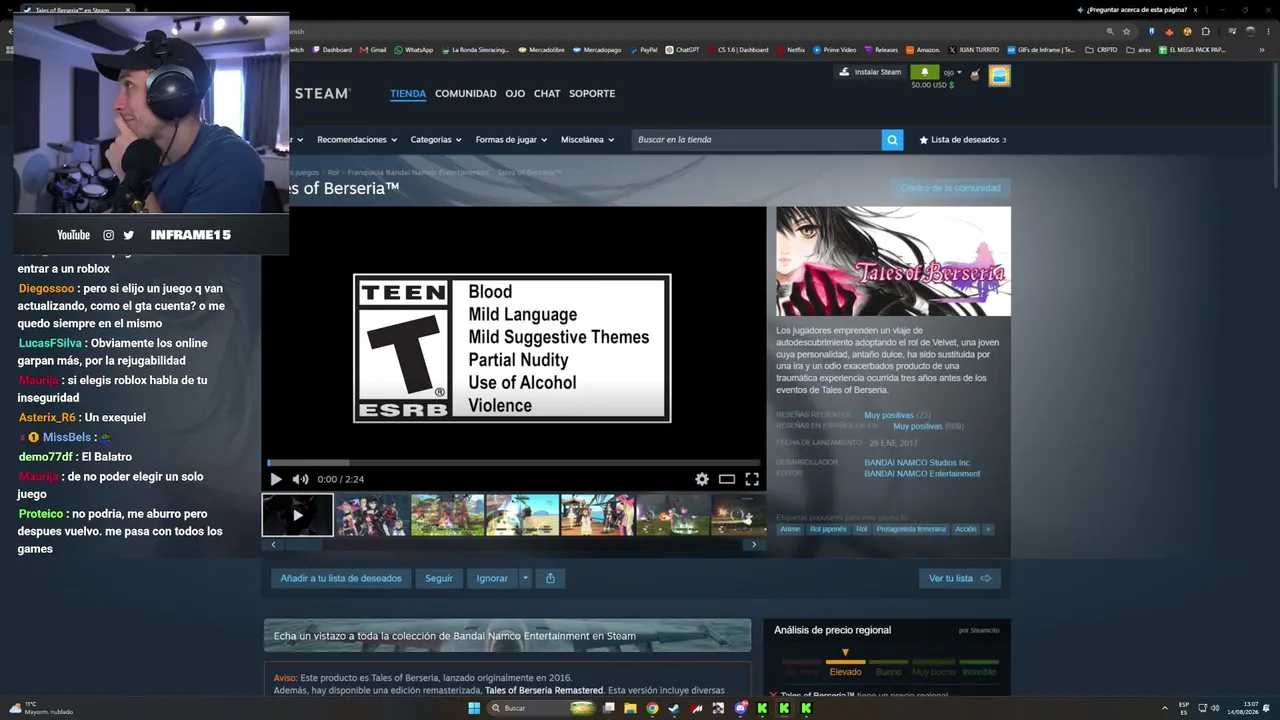Open the CRIPTO bookmarks folder
The image size is (1280, 720).
pos(1101,50)
